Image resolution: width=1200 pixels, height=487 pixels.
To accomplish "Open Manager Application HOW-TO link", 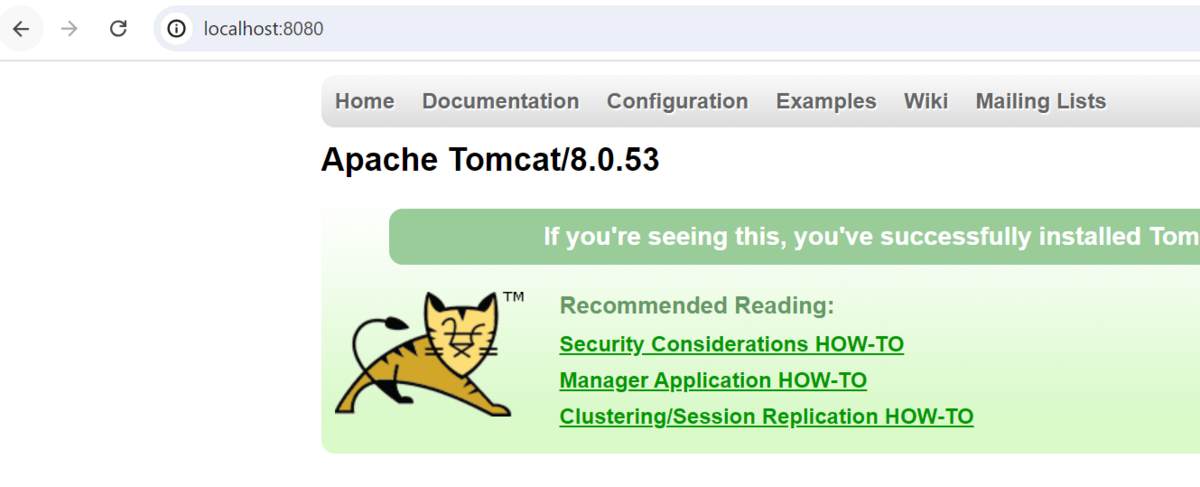I will [713, 380].
